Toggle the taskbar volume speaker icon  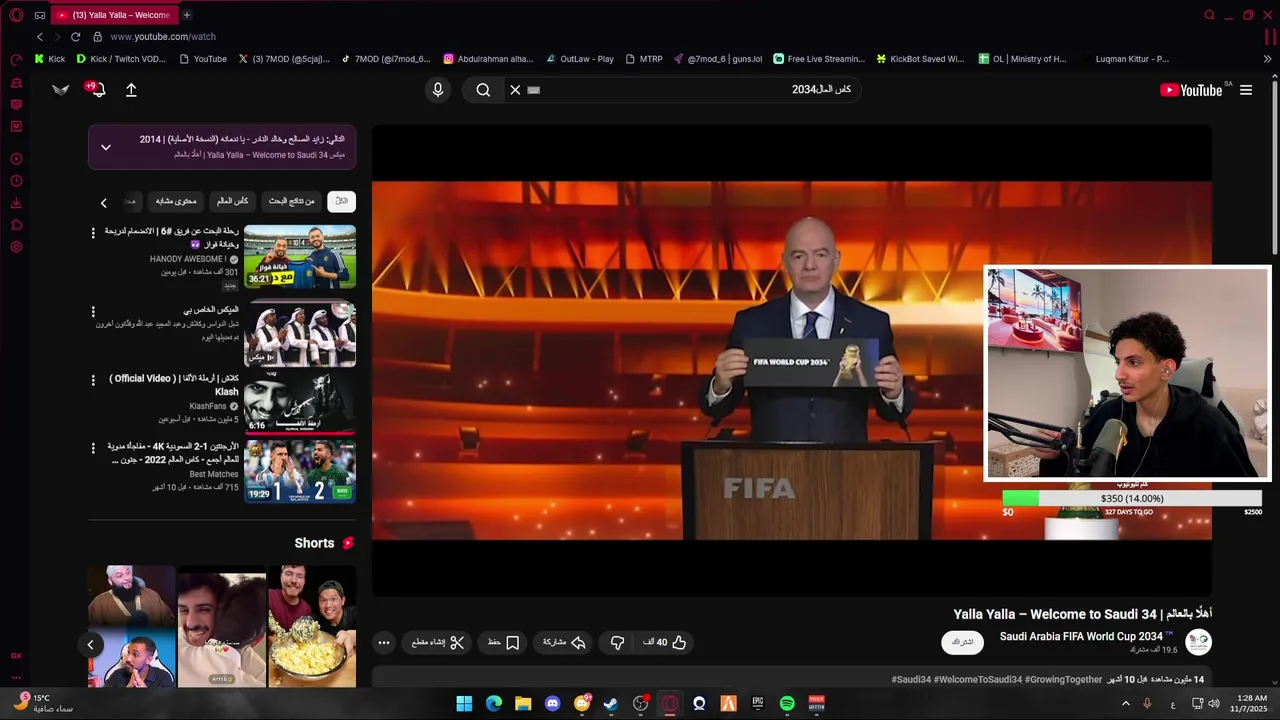[x=1214, y=704]
